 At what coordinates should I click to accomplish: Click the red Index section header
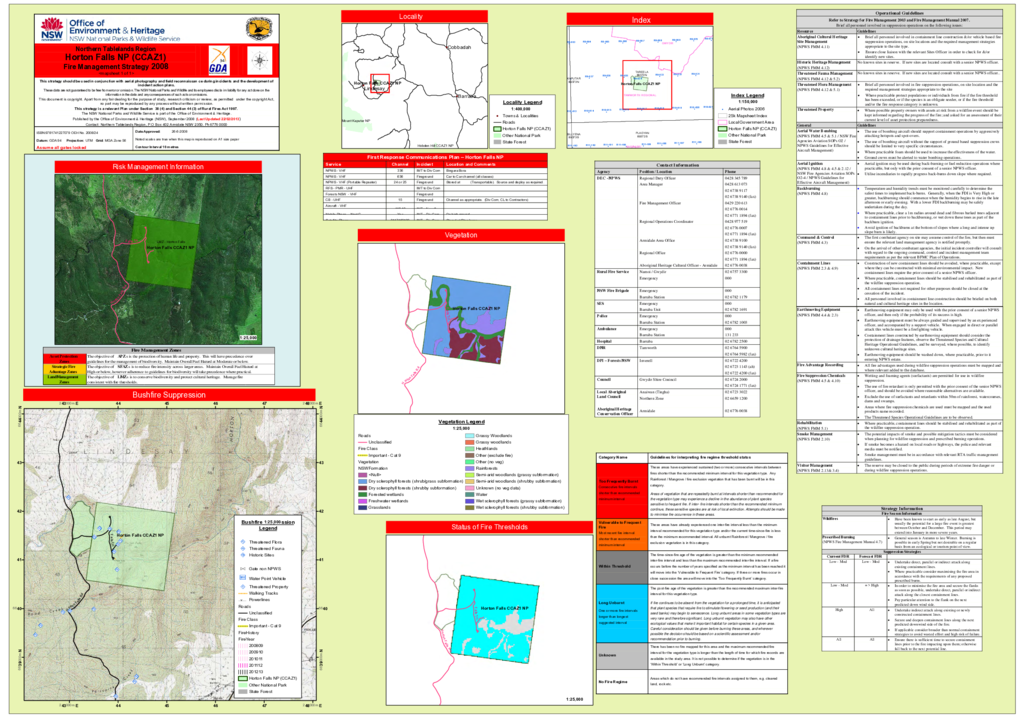641,20
